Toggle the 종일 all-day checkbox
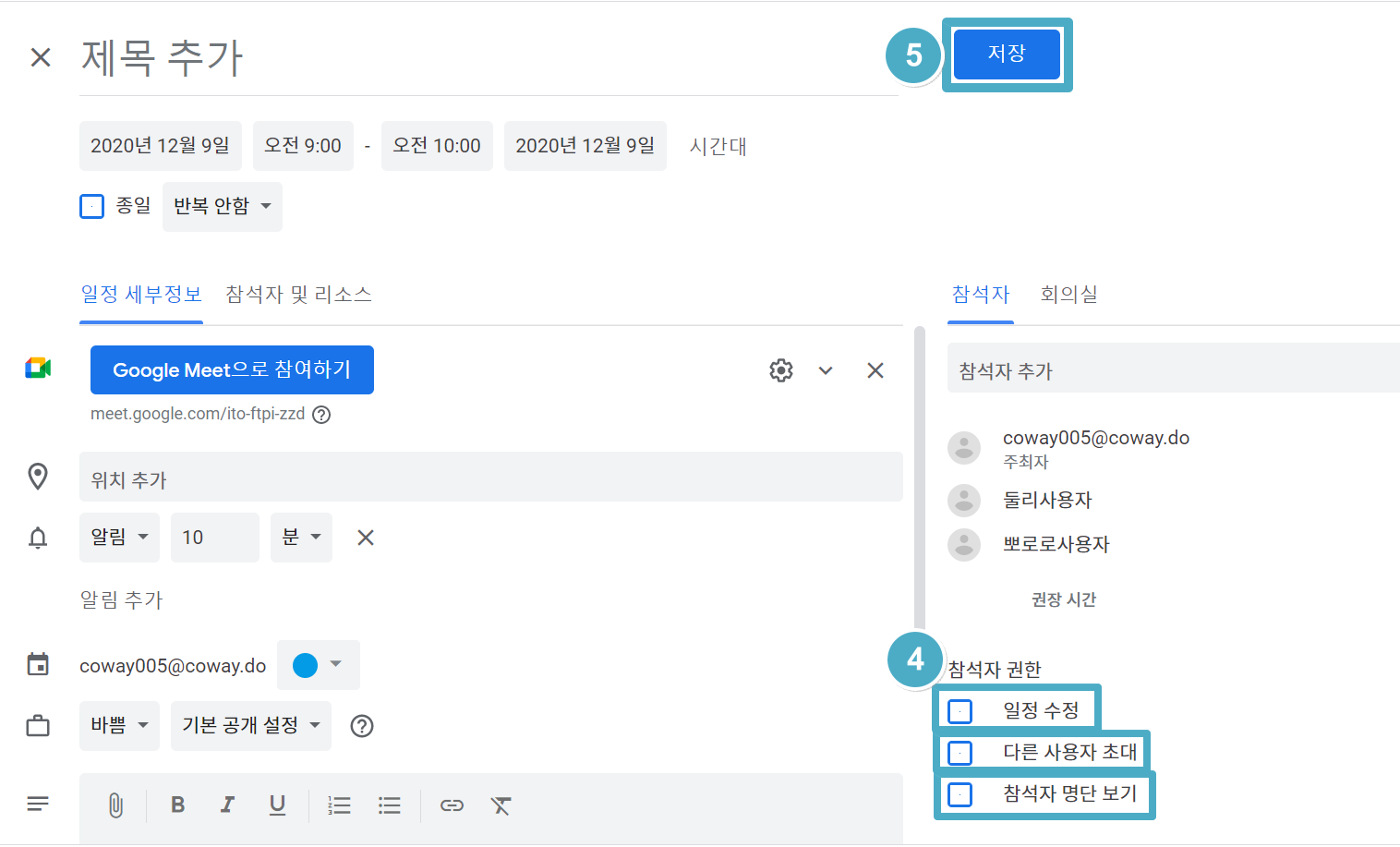1400x847 pixels. coord(92,206)
